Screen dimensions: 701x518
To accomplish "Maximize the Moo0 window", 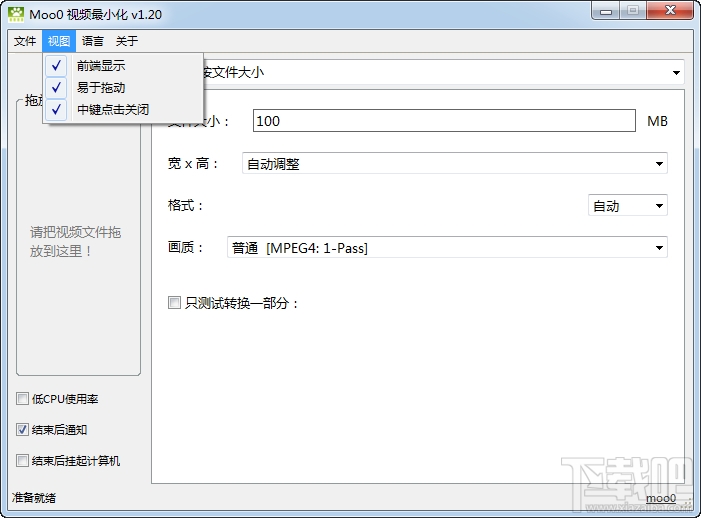I will 633,11.
